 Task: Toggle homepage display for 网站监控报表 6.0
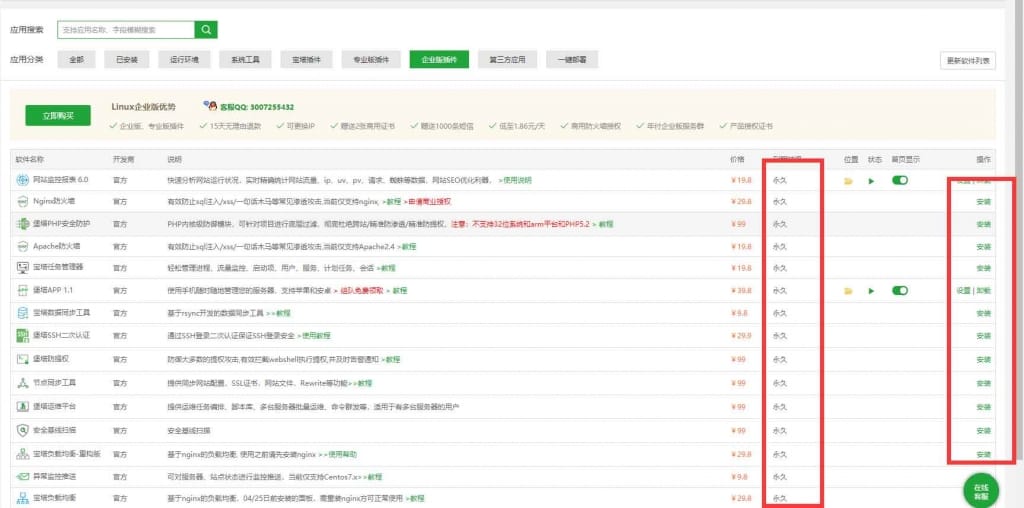click(900, 181)
